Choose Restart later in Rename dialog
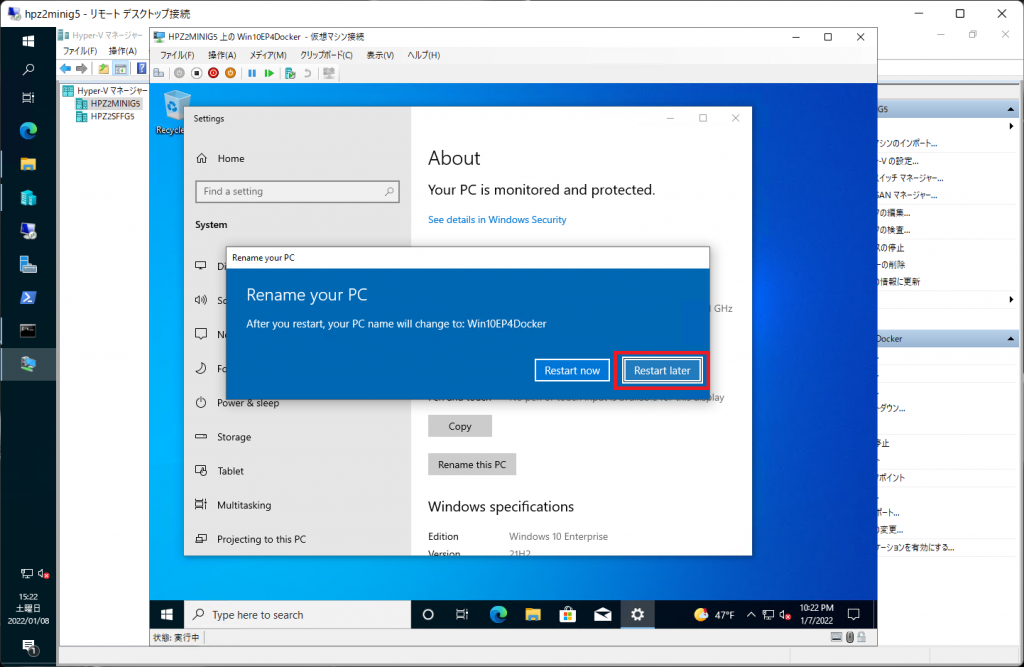Screen dimensions: 1024x667 (x=662, y=370)
